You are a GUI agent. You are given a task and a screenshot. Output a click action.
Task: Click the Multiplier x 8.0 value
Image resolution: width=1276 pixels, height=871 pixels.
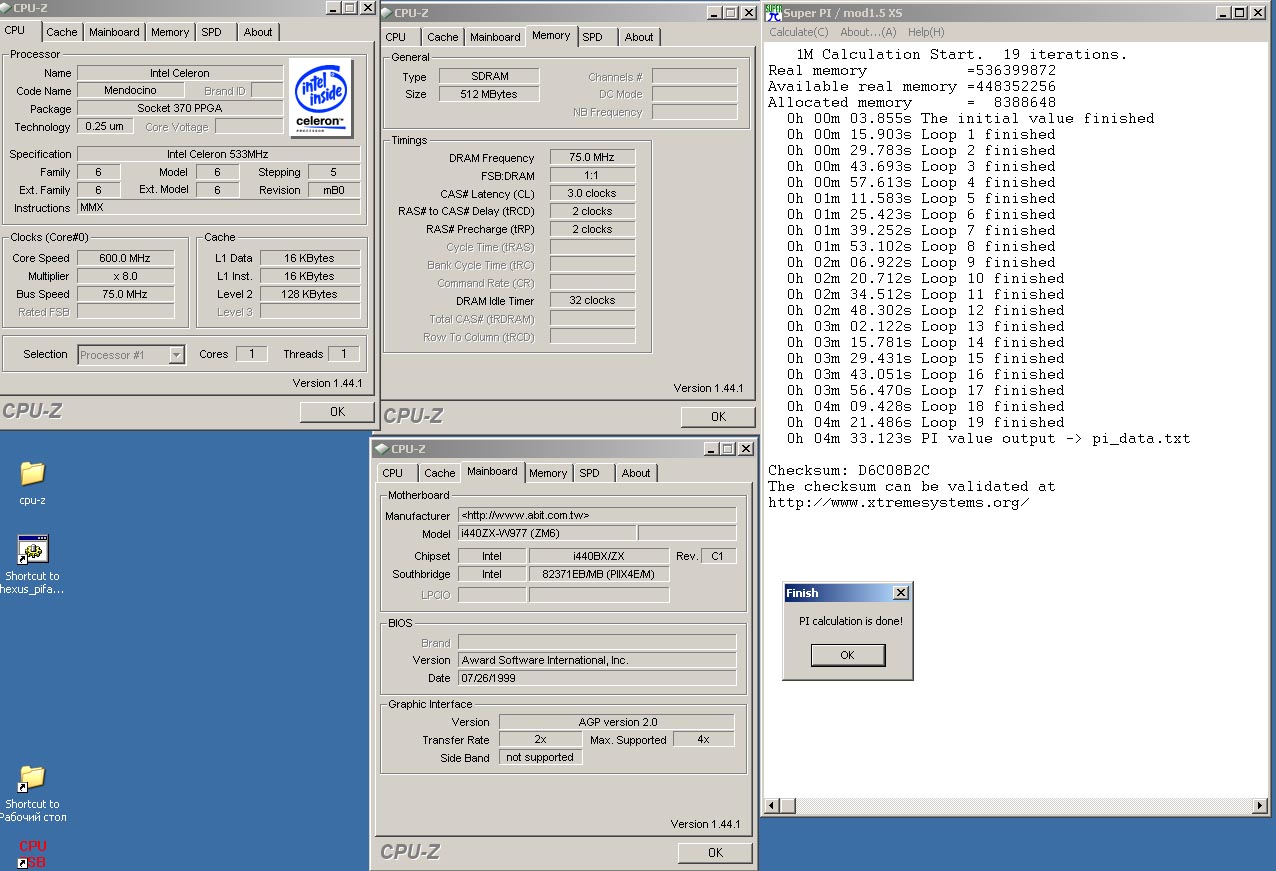click(126, 276)
